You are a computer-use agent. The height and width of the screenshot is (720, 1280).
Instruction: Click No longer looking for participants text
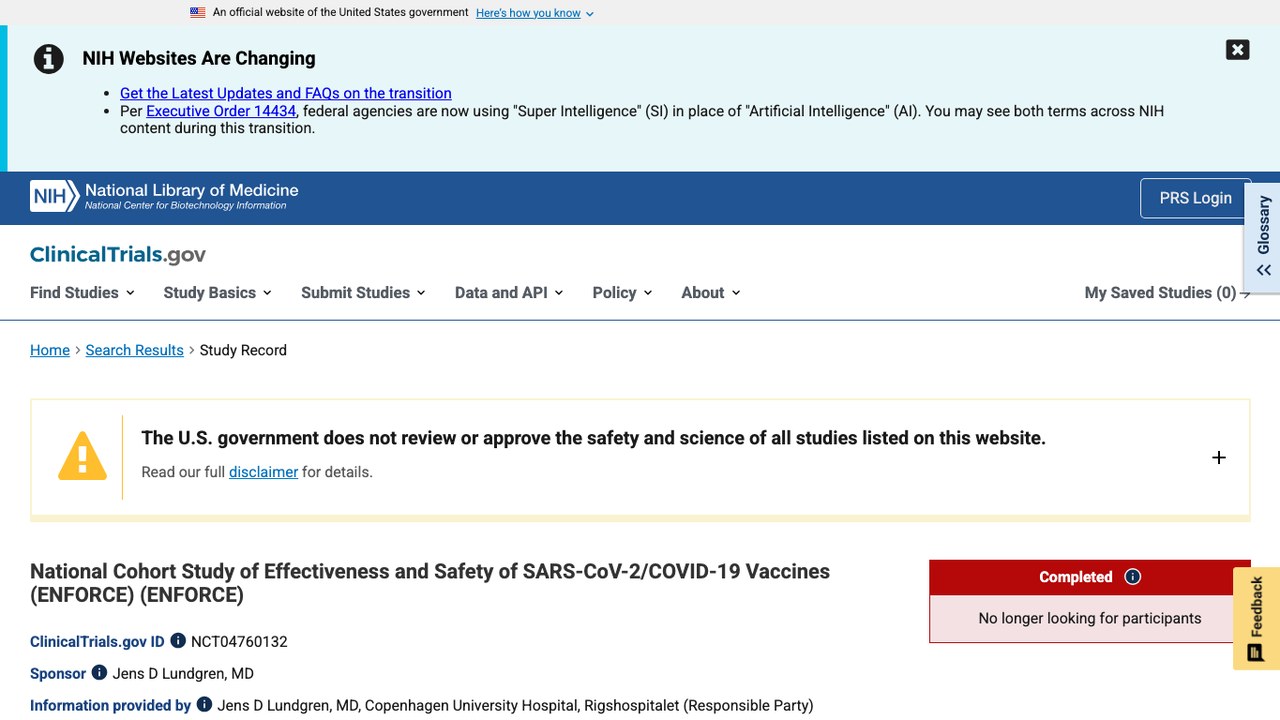coord(1090,618)
